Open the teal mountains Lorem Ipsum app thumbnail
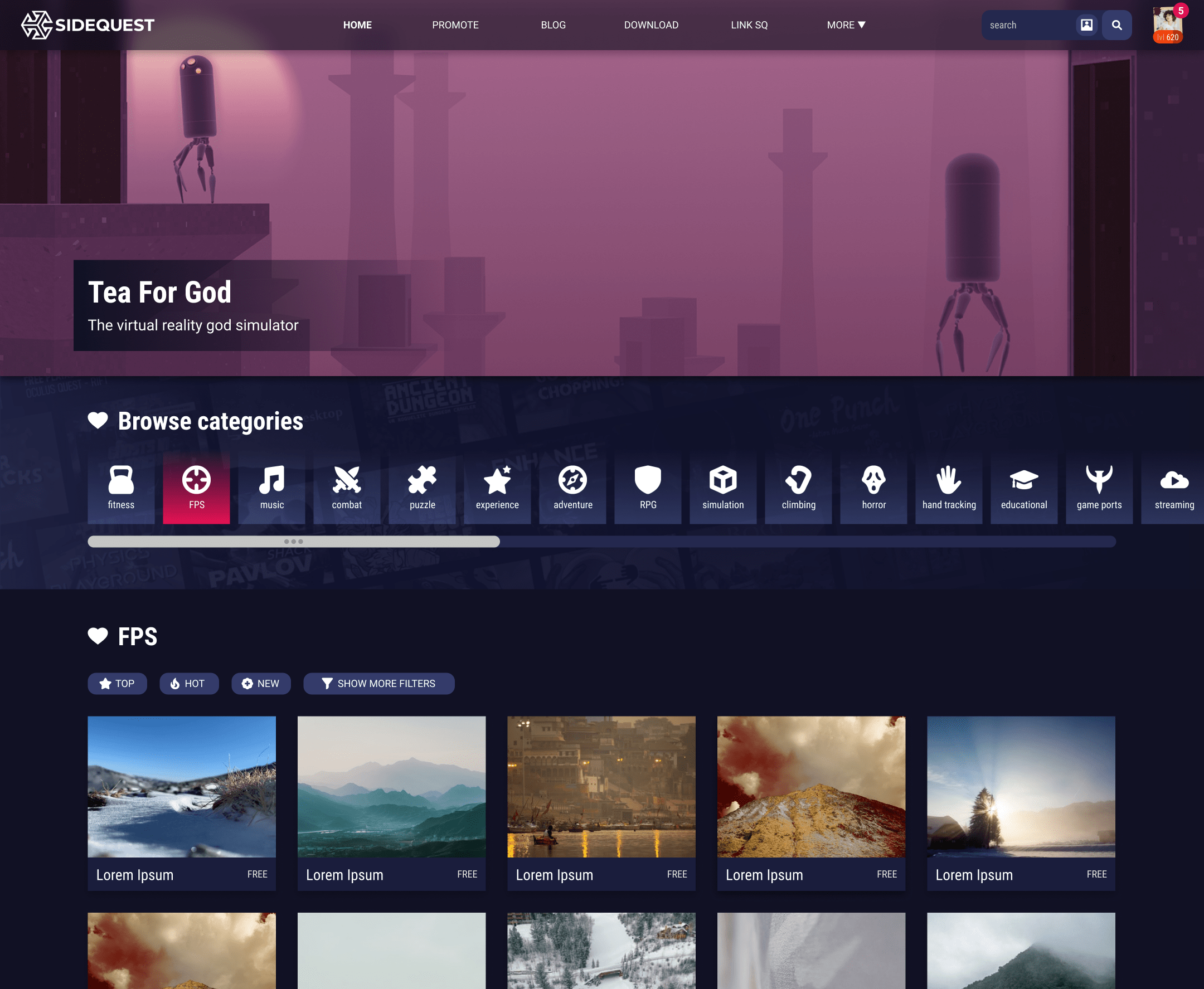This screenshot has width=1204, height=989. click(x=391, y=787)
